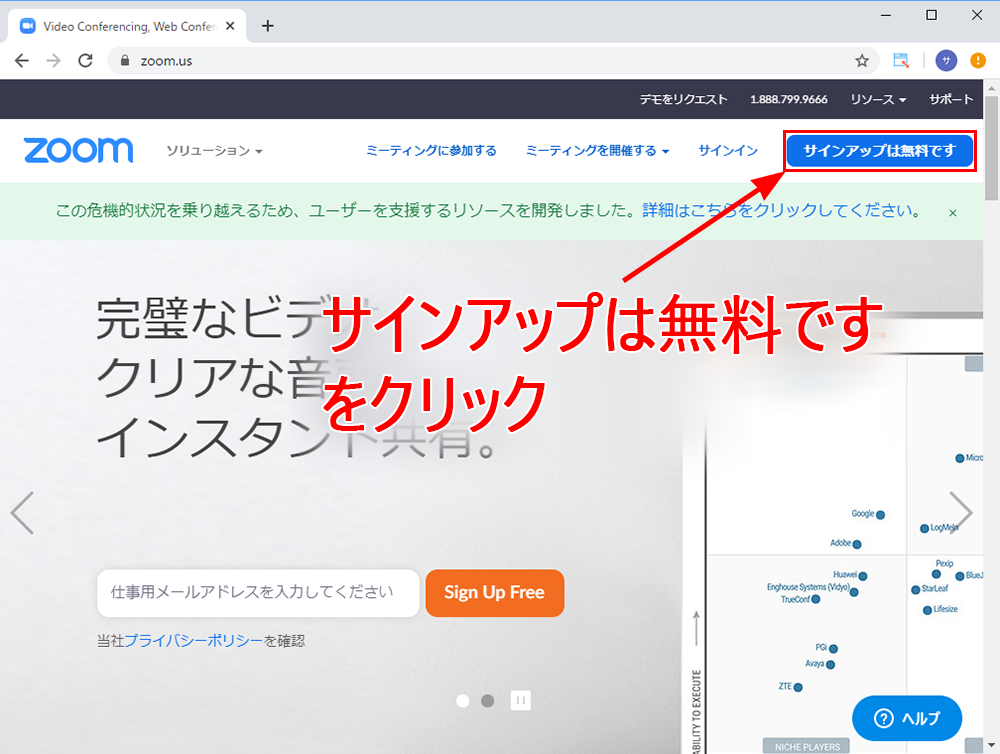1000x754 pixels.
Task: Open the リソース dropdown
Action: click(x=878, y=100)
